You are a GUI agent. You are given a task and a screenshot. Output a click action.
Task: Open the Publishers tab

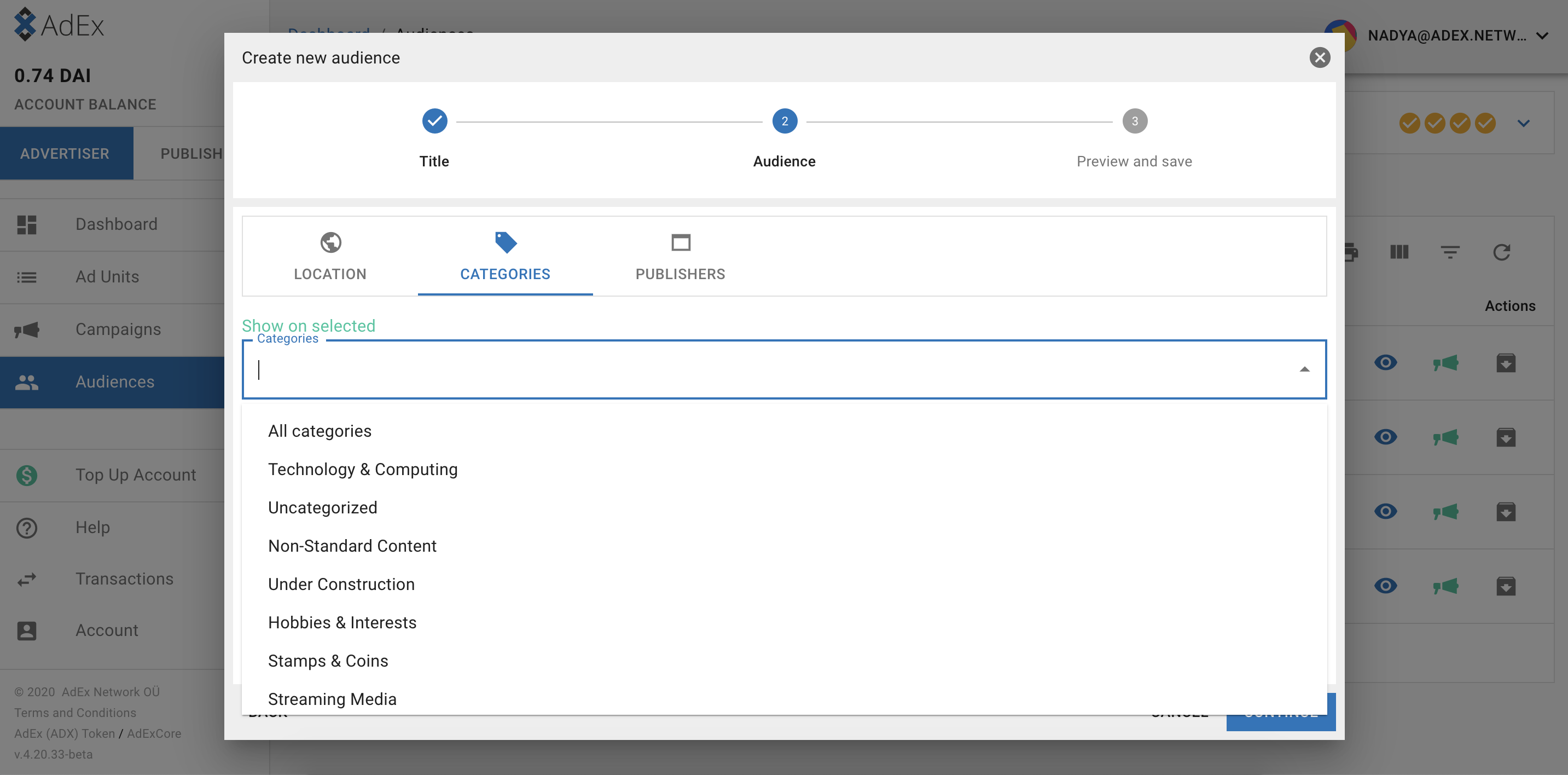click(x=680, y=256)
